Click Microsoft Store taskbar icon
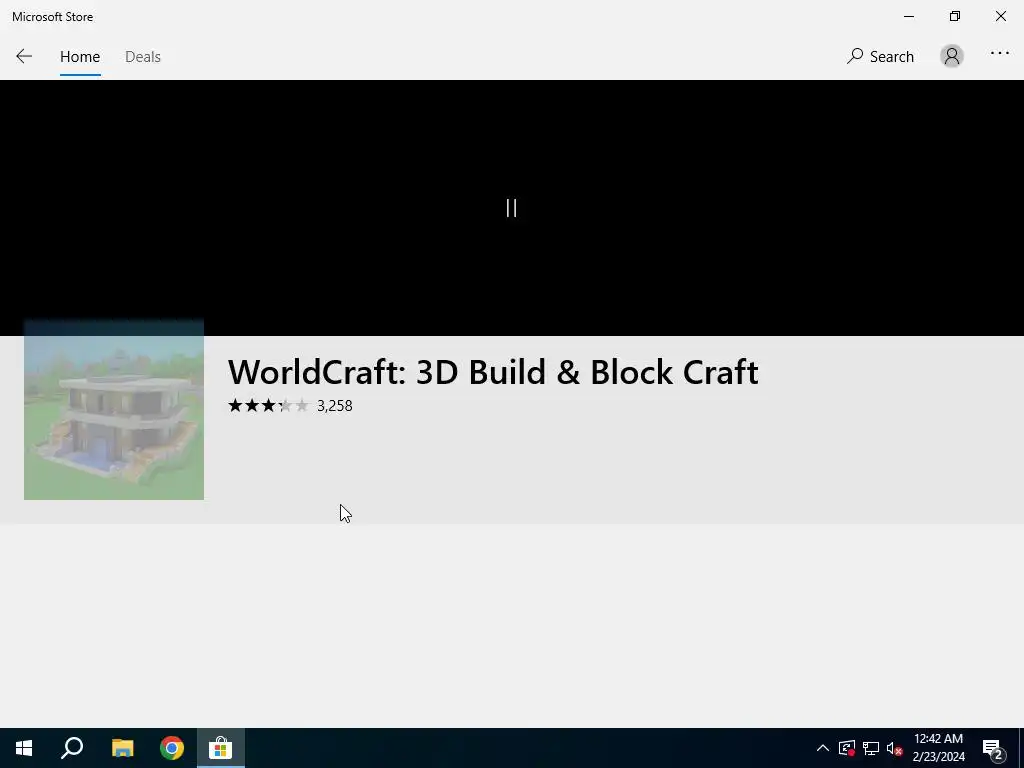 click(221, 748)
